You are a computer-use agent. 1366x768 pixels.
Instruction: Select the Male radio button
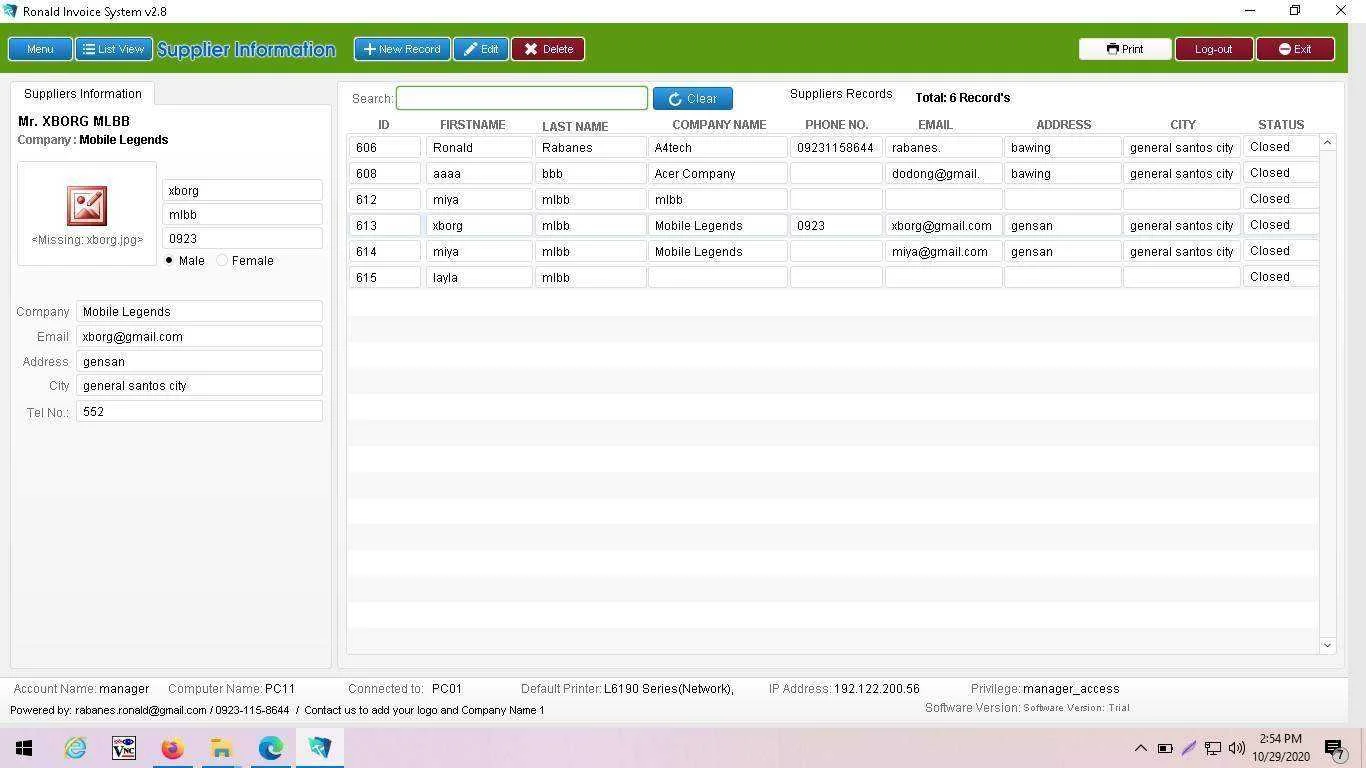[169, 261]
